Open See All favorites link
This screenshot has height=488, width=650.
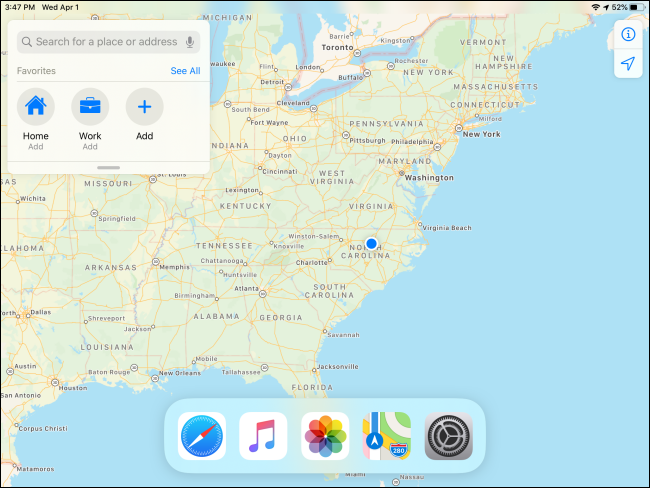(185, 71)
